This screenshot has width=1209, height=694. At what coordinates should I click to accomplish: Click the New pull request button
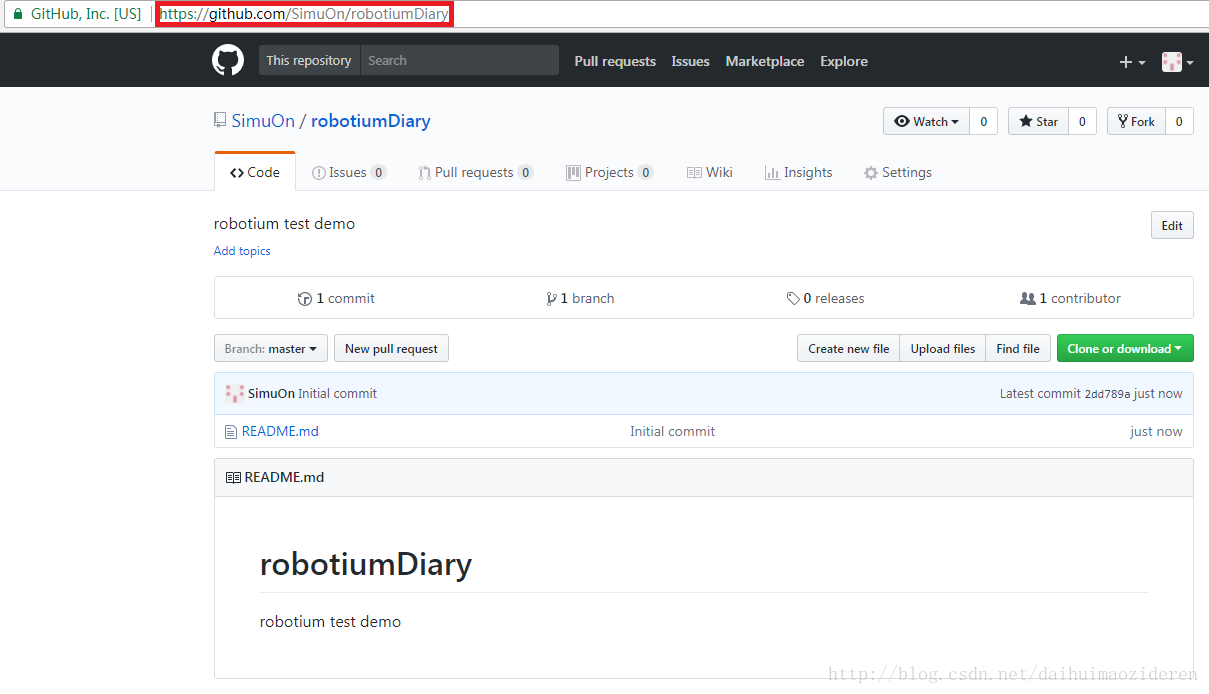pos(391,348)
